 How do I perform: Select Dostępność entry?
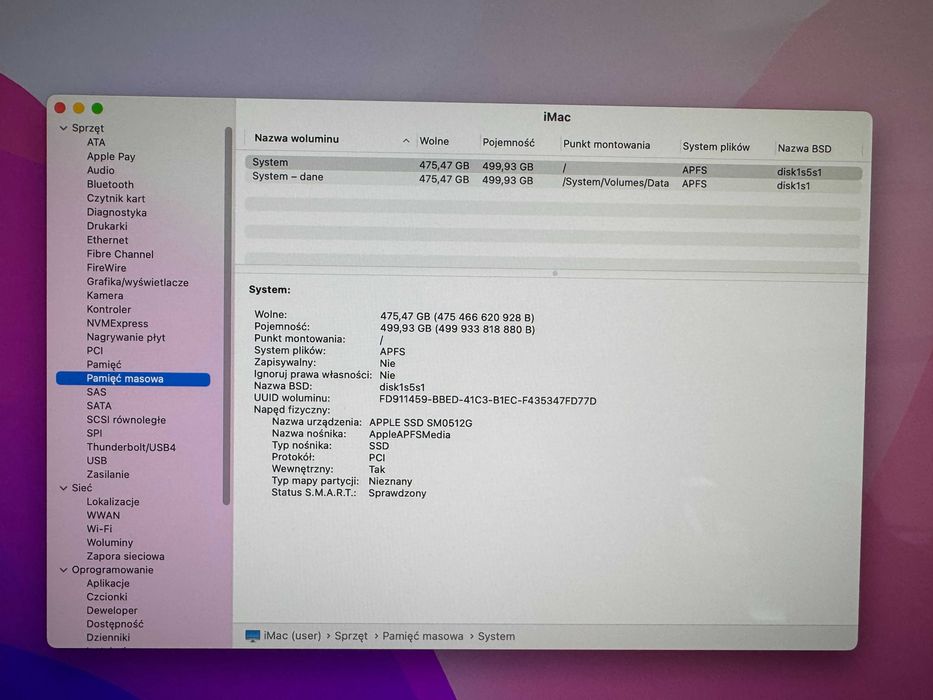click(x=115, y=624)
